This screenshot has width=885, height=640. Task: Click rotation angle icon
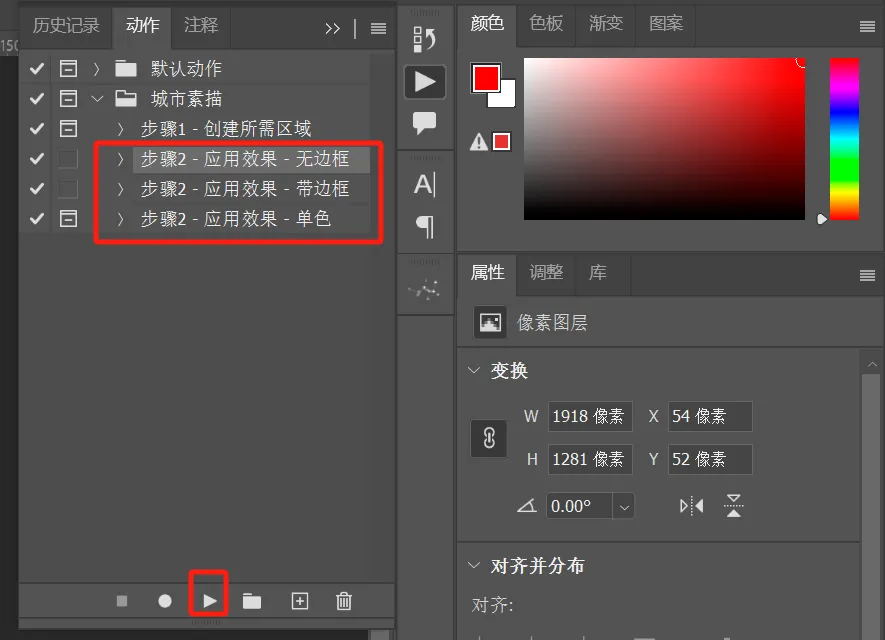coord(527,505)
